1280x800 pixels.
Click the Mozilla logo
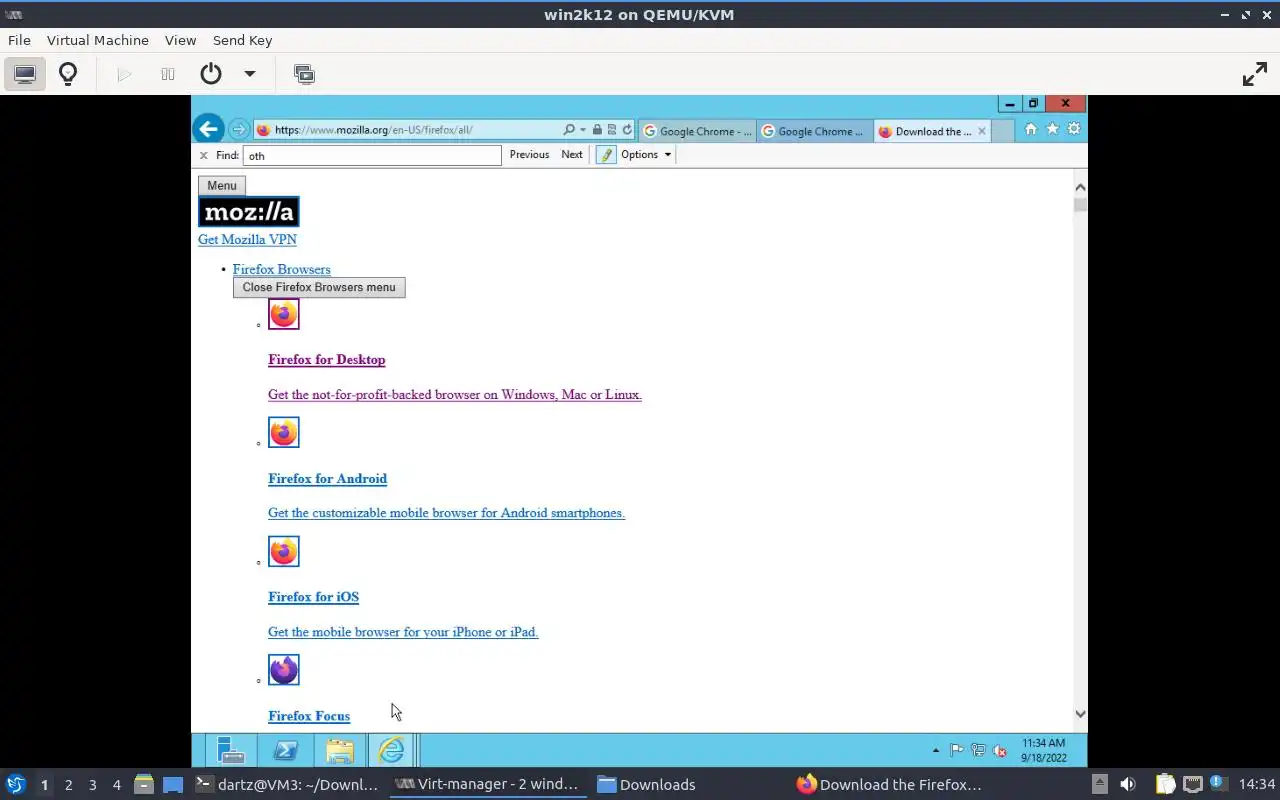pos(249,211)
